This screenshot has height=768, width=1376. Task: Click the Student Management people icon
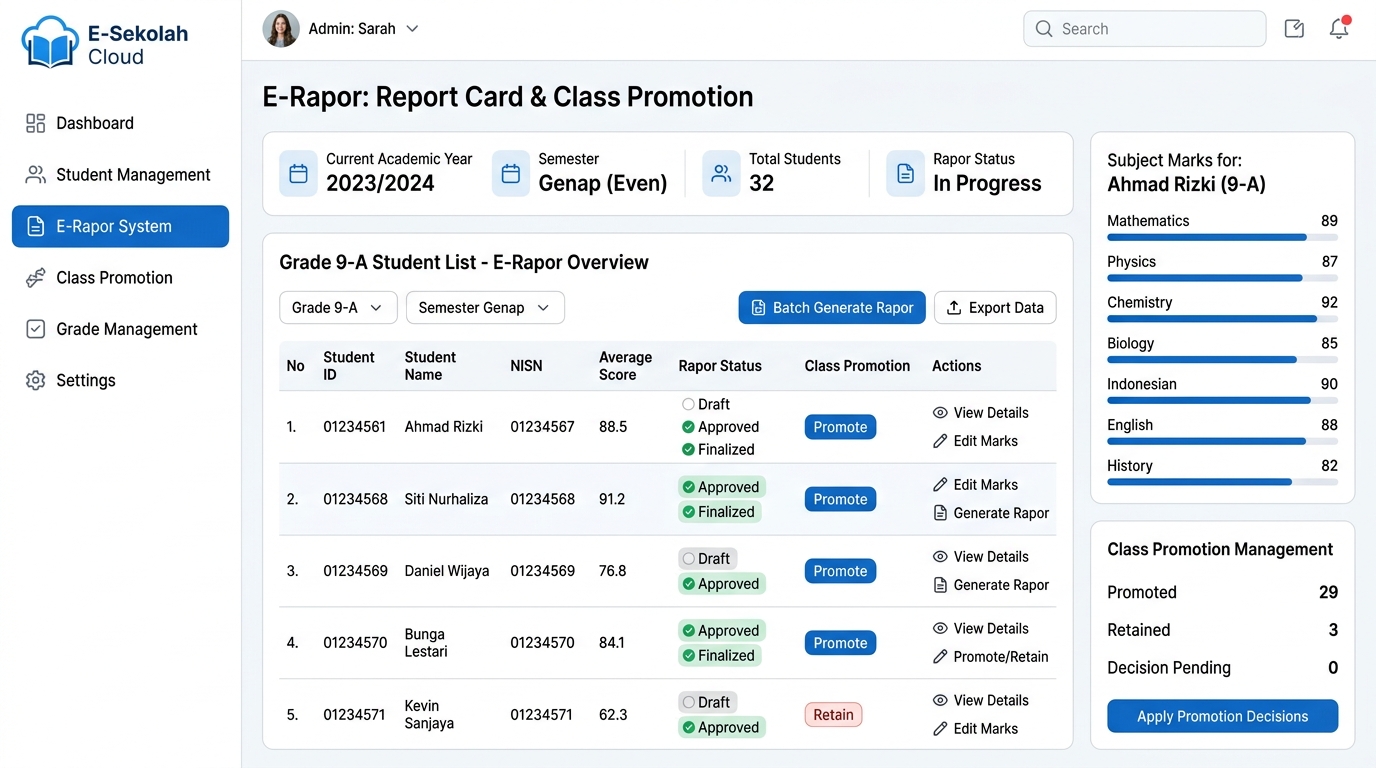[35, 175]
